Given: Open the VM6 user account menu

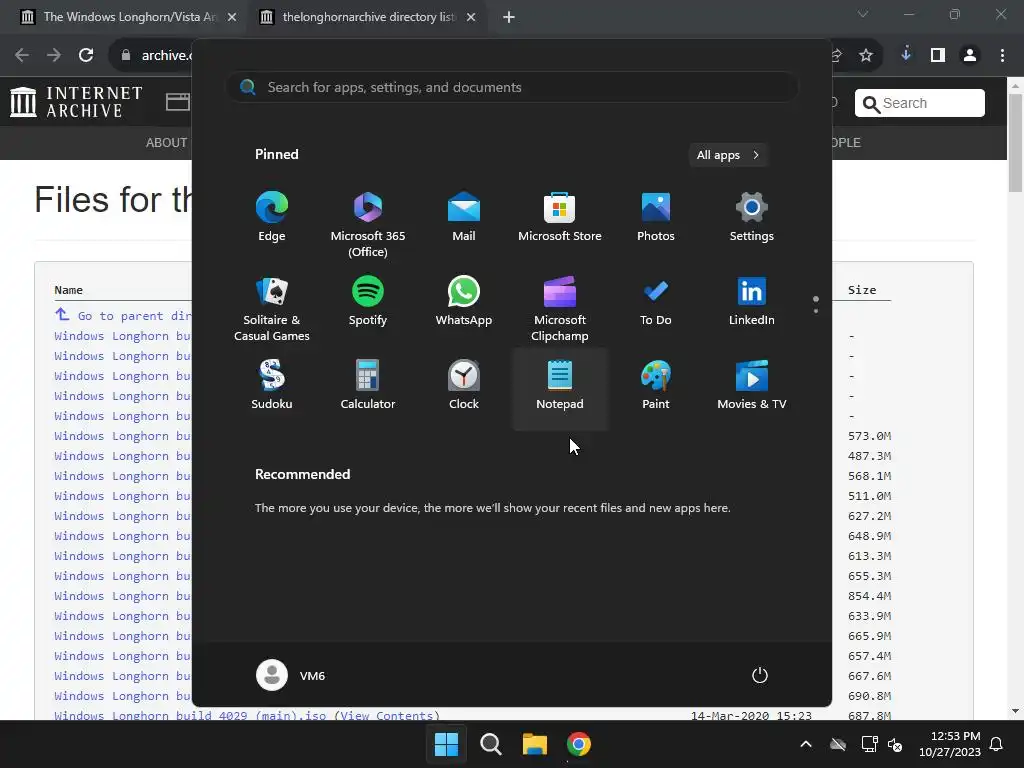Looking at the screenshot, I should [291, 675].
